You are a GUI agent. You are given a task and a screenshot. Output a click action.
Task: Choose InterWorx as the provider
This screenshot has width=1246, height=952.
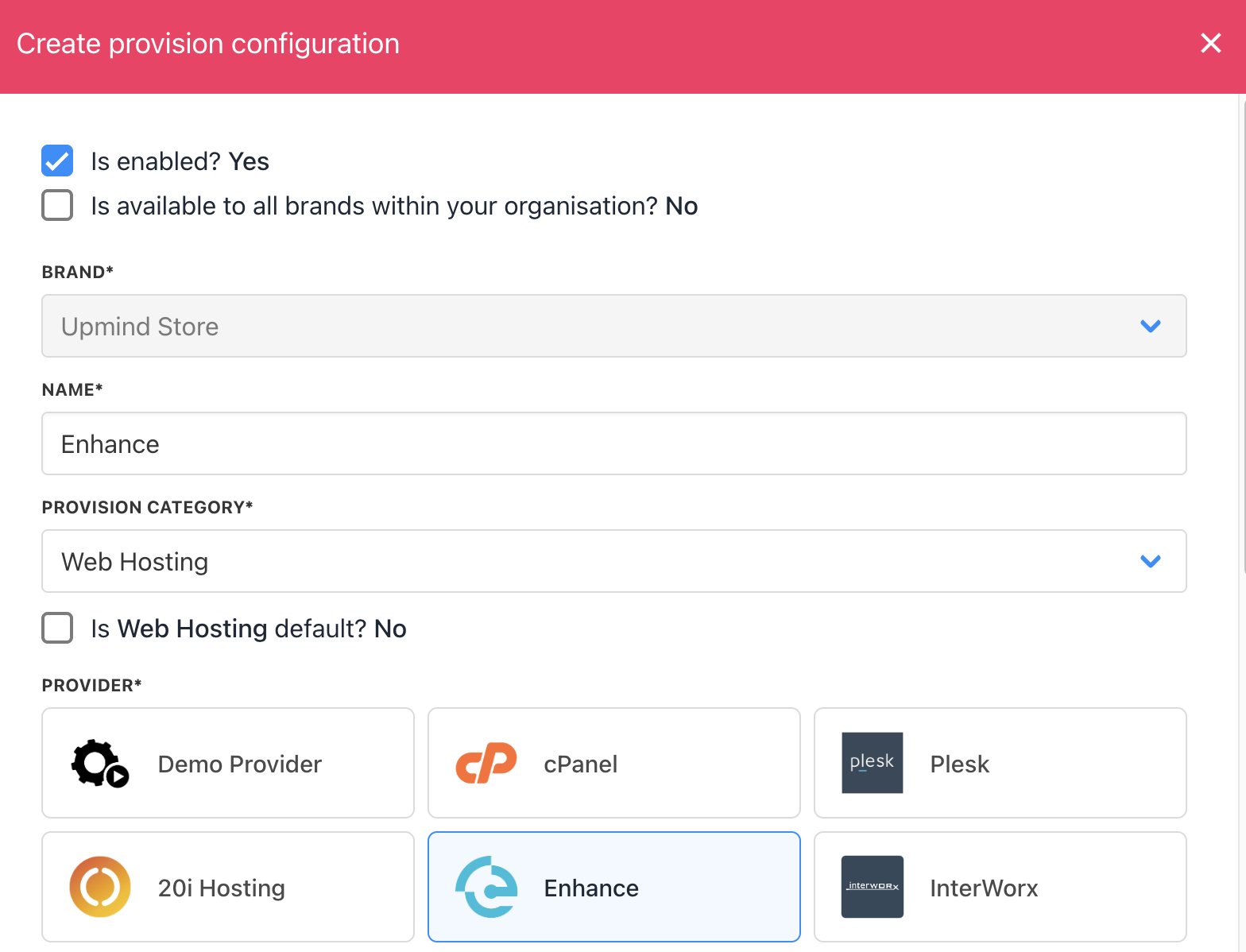[1000, 887]
